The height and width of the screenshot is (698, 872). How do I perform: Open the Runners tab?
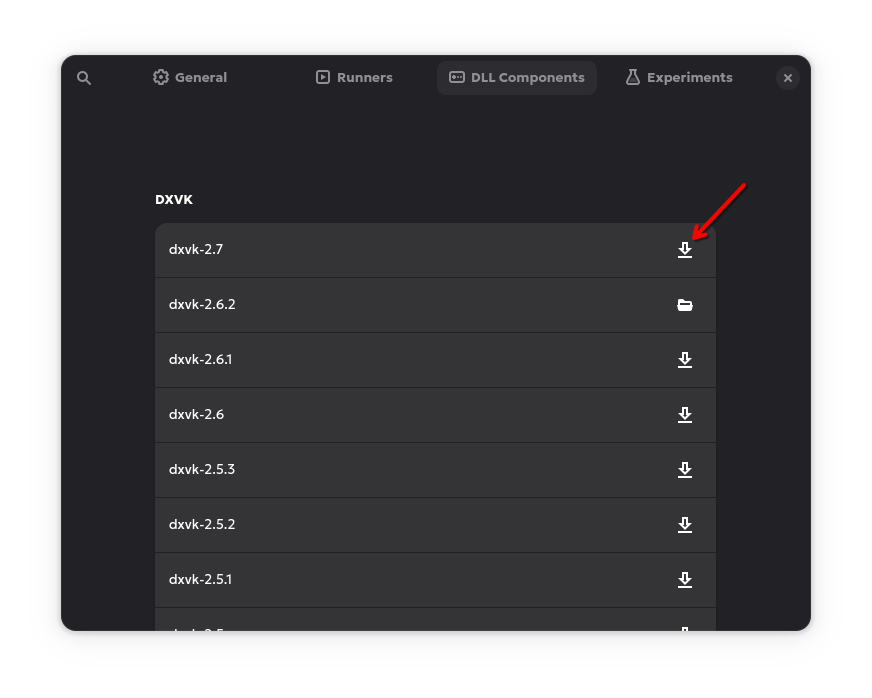(x=354, y=78)
